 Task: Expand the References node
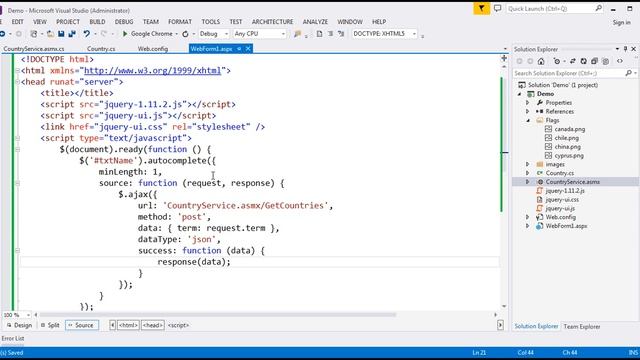point(527,111)
